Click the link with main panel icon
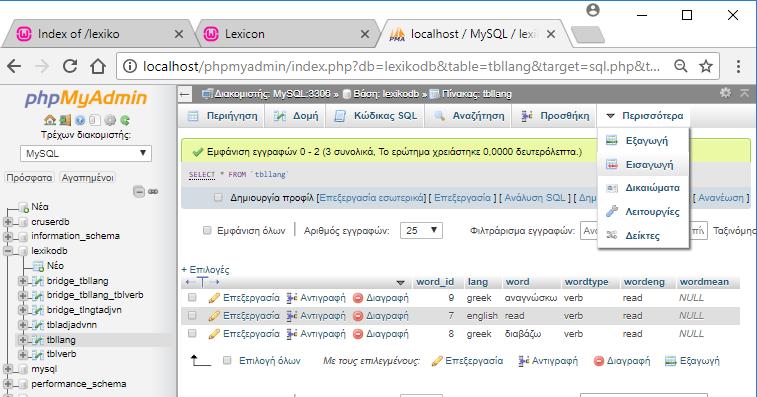This screenshot has width=757, height=397. tap(153, 192)
